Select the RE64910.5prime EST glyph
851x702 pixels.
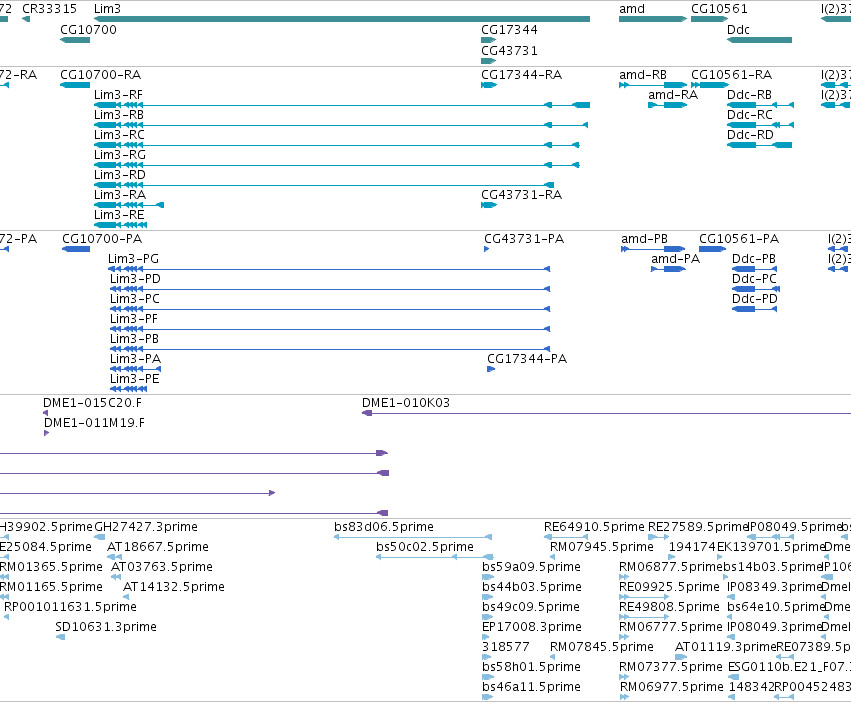click(566, 537)
